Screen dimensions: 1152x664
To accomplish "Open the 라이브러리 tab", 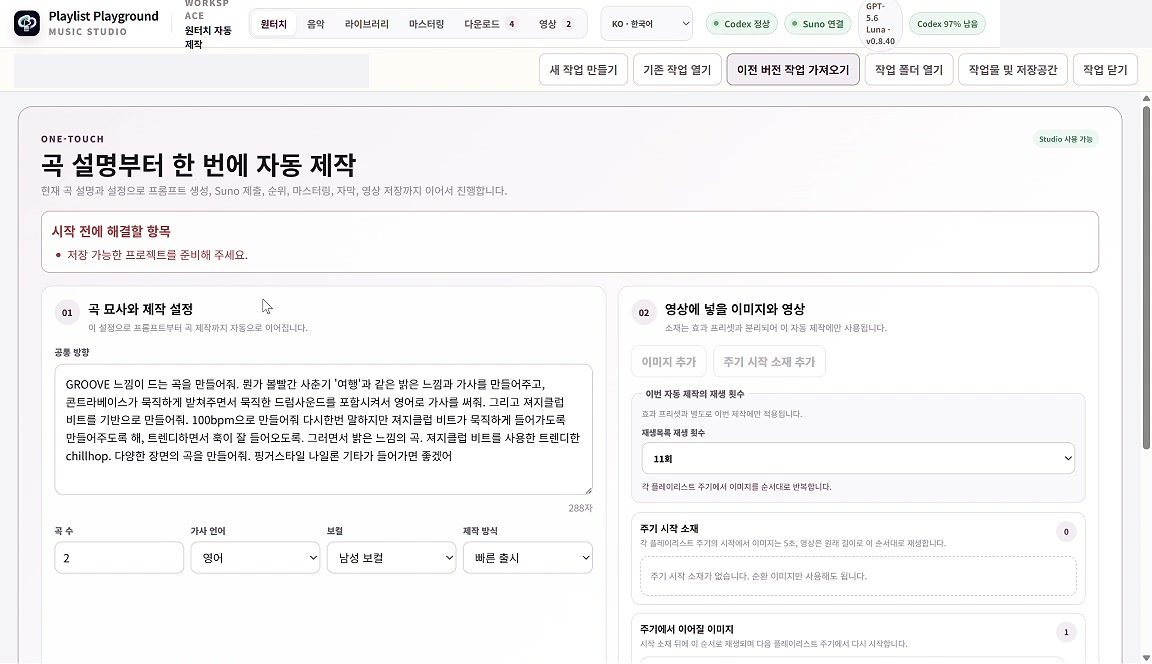I will point(367,24).
